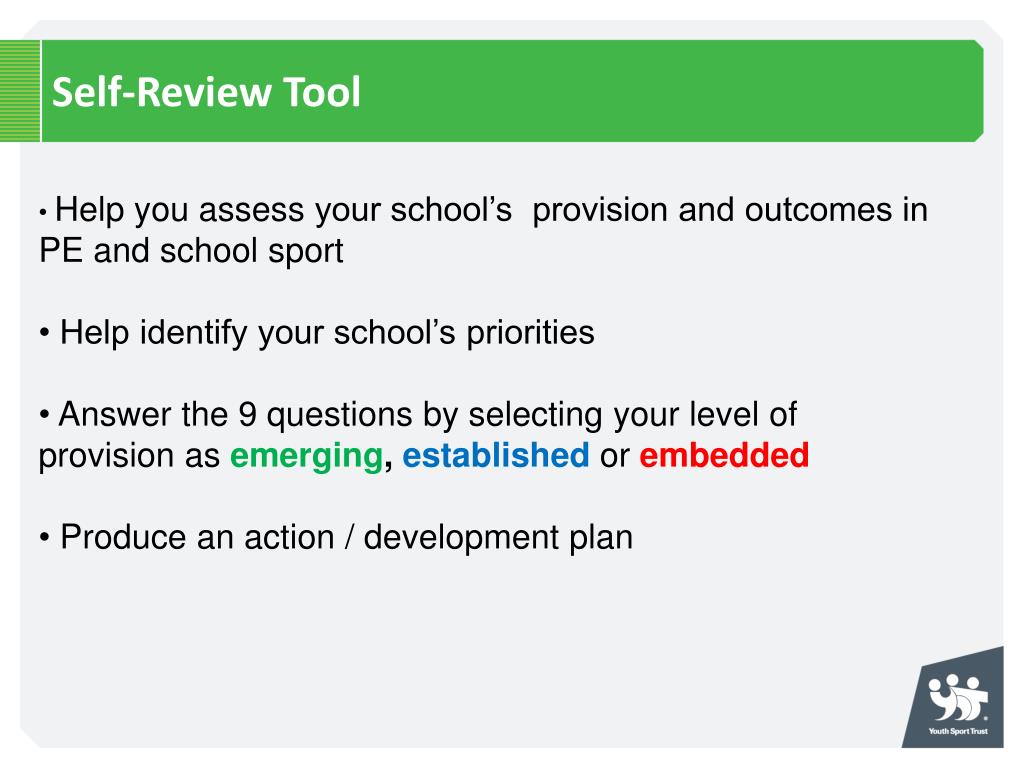This screenshot has width=1024, height=768.
Task: Select the "Self-Review Tool" slide title
Action: tap(206, 93)
